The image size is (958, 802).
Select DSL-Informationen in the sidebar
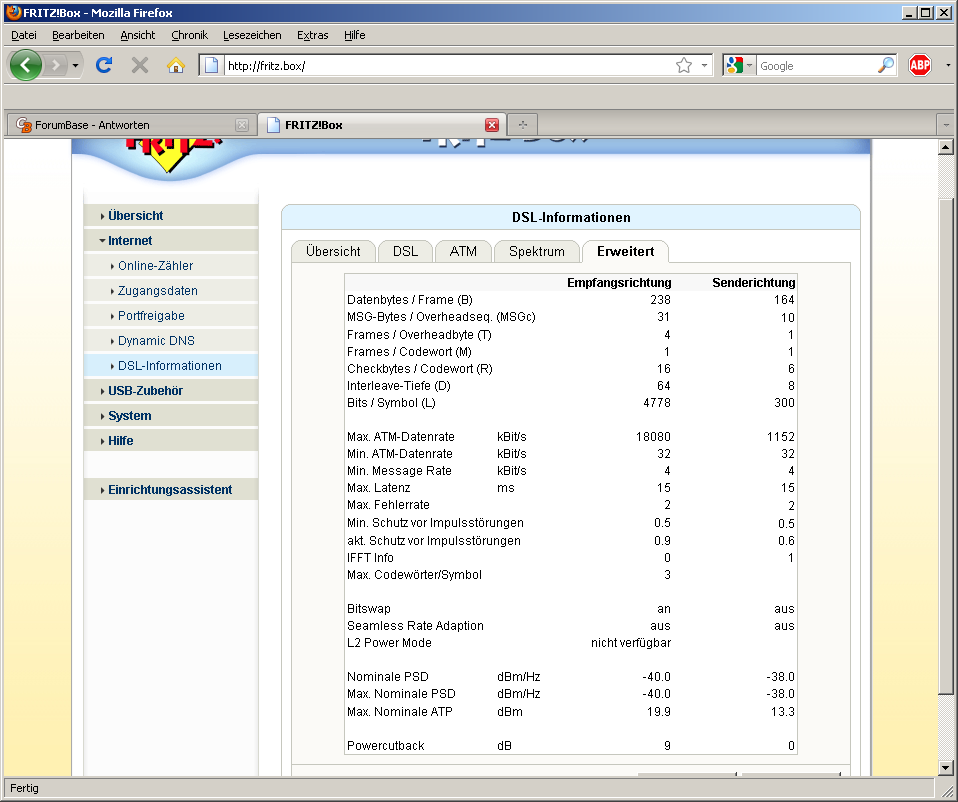169,366
